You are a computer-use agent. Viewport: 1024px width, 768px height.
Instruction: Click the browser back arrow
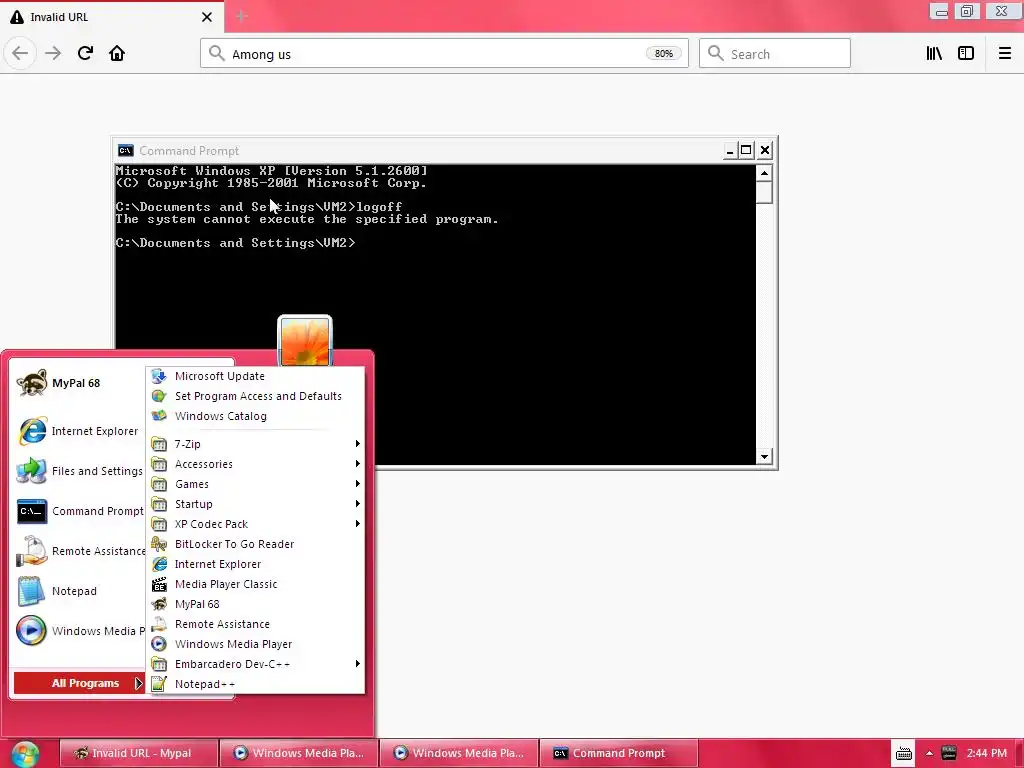pos(20,54)
